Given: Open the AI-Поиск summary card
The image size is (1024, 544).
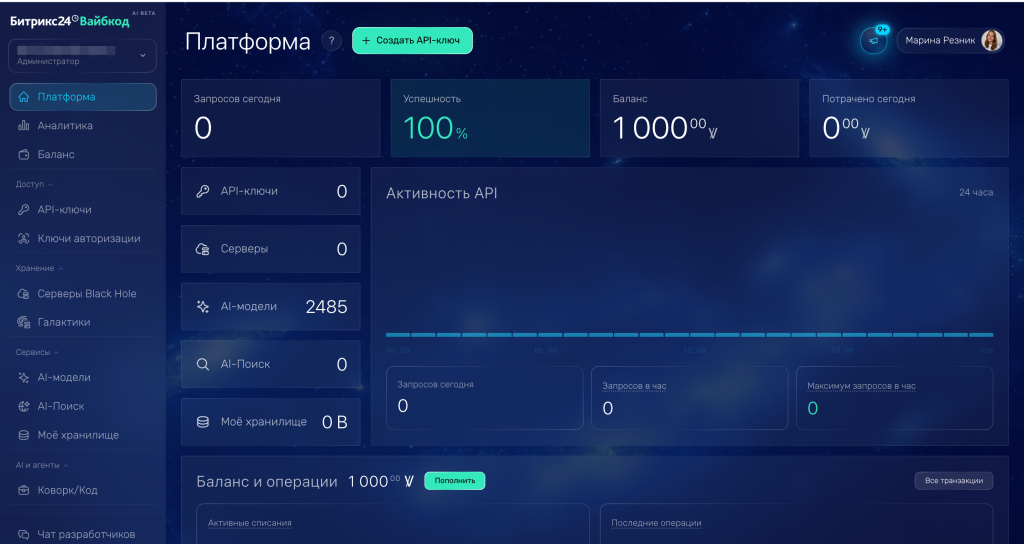Looking at the screenshot, I should coord(270,364).
